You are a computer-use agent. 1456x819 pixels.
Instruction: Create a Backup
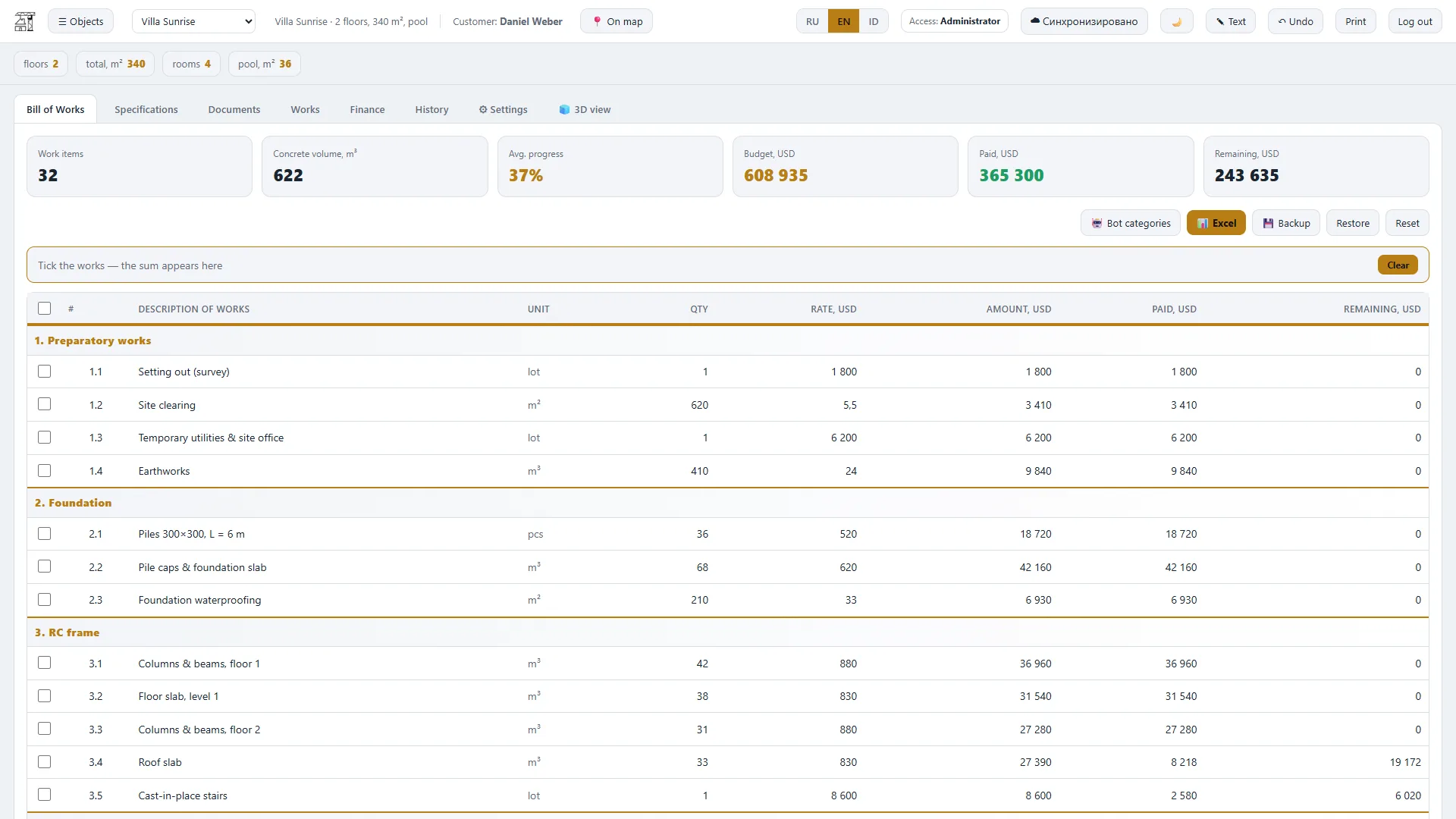(1285, 223)
